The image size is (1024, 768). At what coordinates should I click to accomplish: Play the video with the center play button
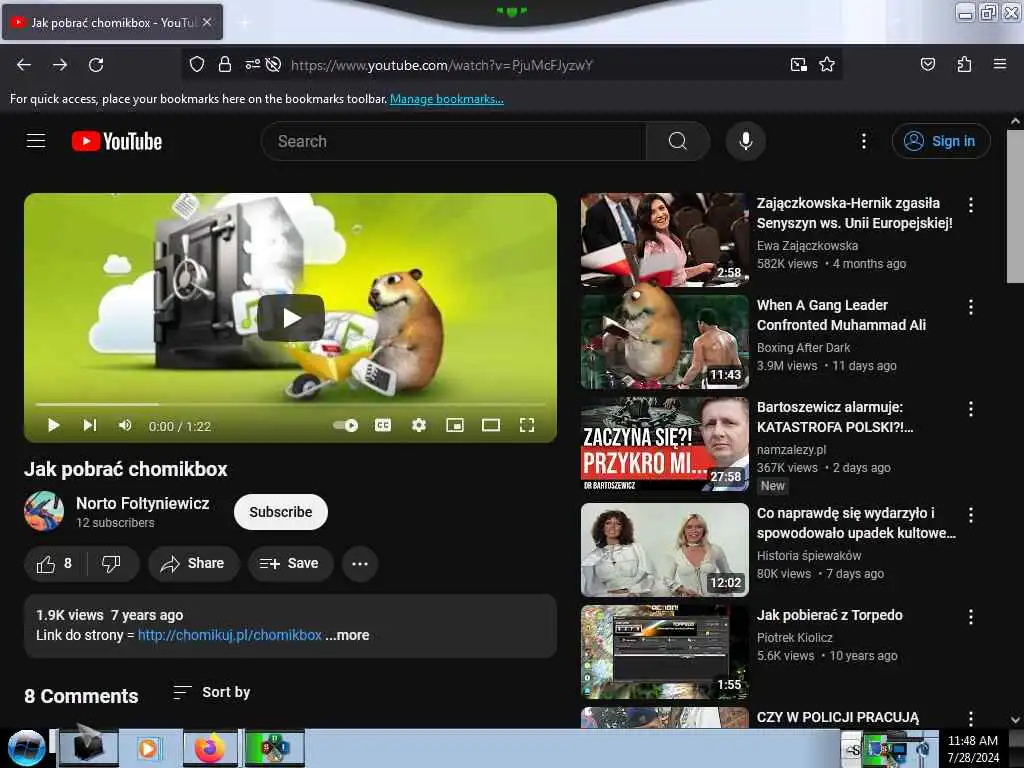(x=291, y=317)
